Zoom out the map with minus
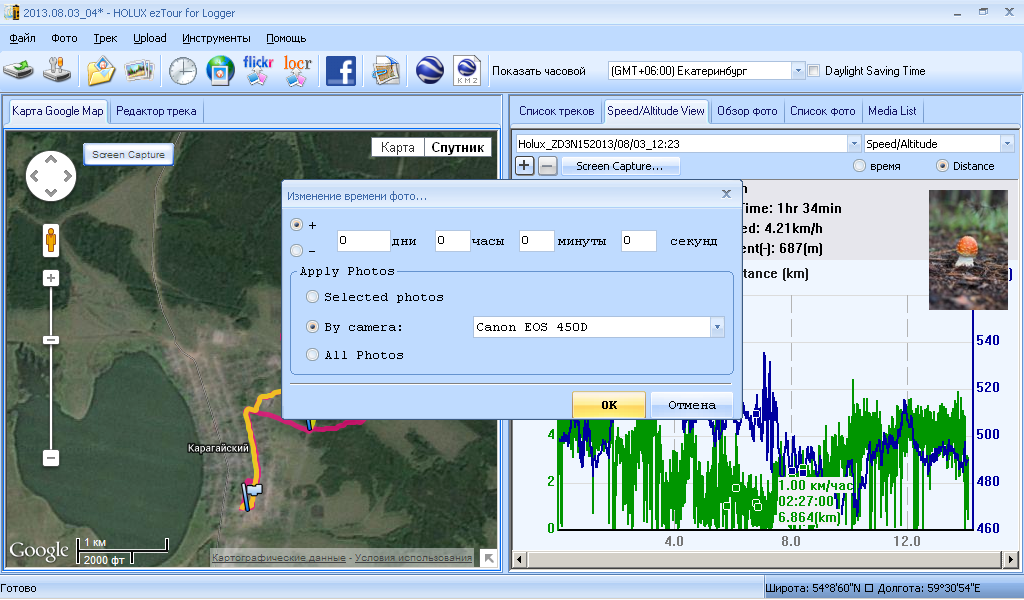This screenshot has width=1024, height=600. coord(51,458)
